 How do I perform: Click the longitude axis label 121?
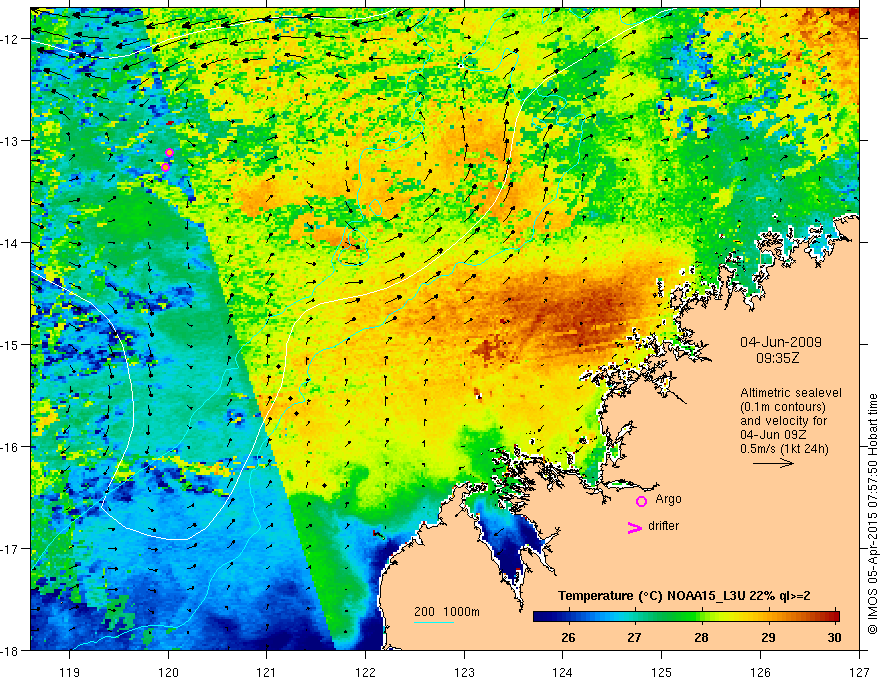(267, 672)
